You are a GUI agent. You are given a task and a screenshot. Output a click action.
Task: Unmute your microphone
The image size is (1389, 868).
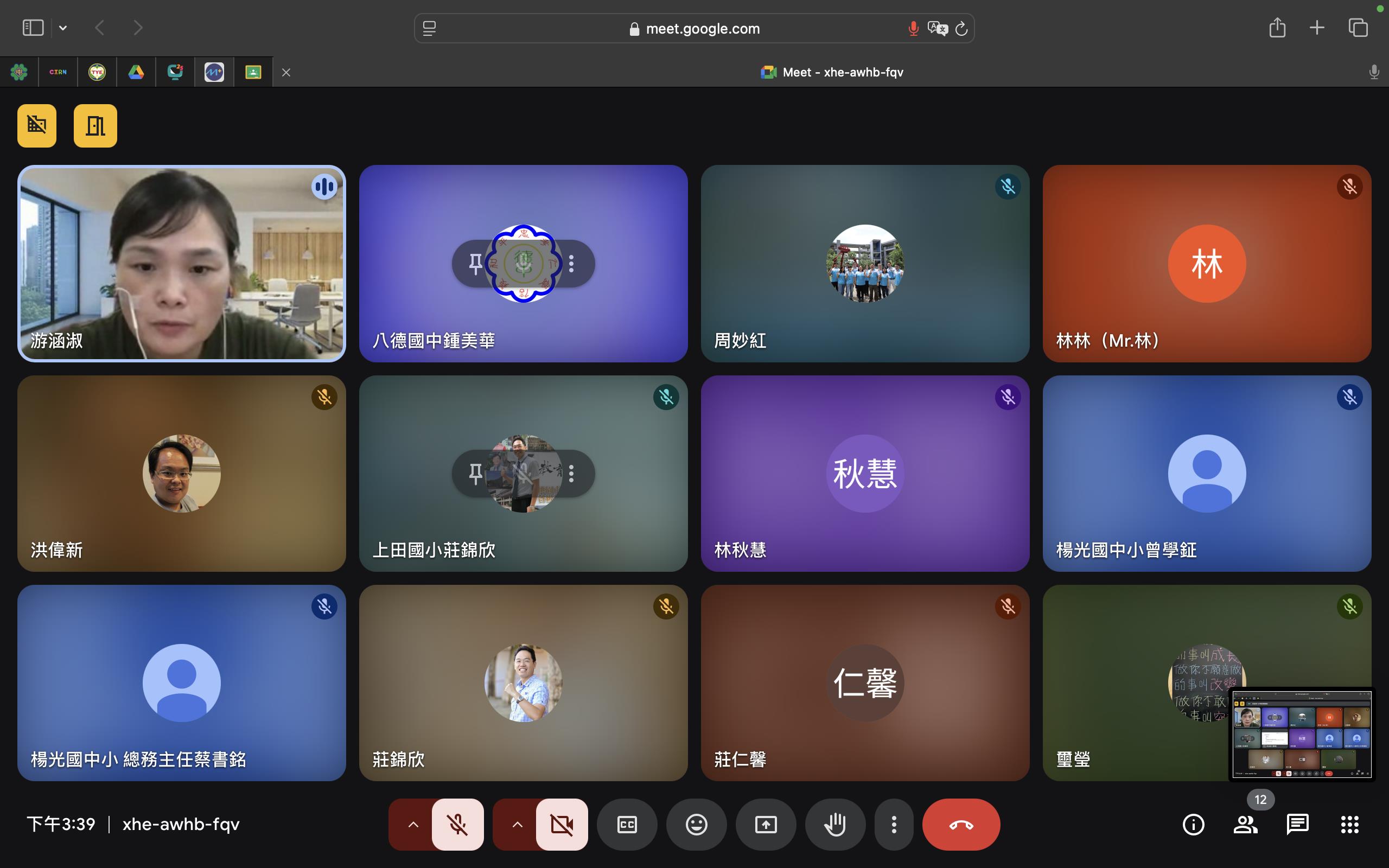(x=457, y=825)
